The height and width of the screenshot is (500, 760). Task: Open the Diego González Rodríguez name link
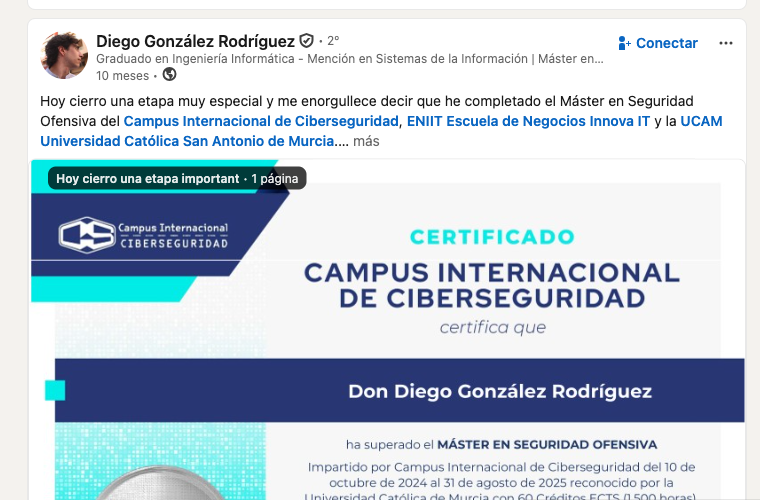pyautogui.click(x=195, y=41)
